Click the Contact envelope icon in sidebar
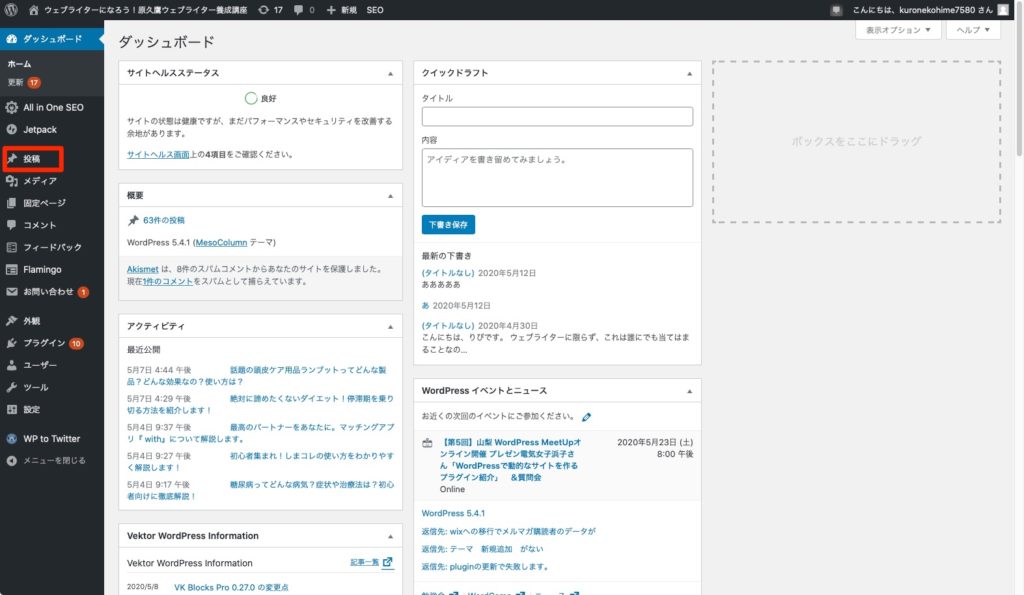 pyautogui.click(x=11, y=291)
